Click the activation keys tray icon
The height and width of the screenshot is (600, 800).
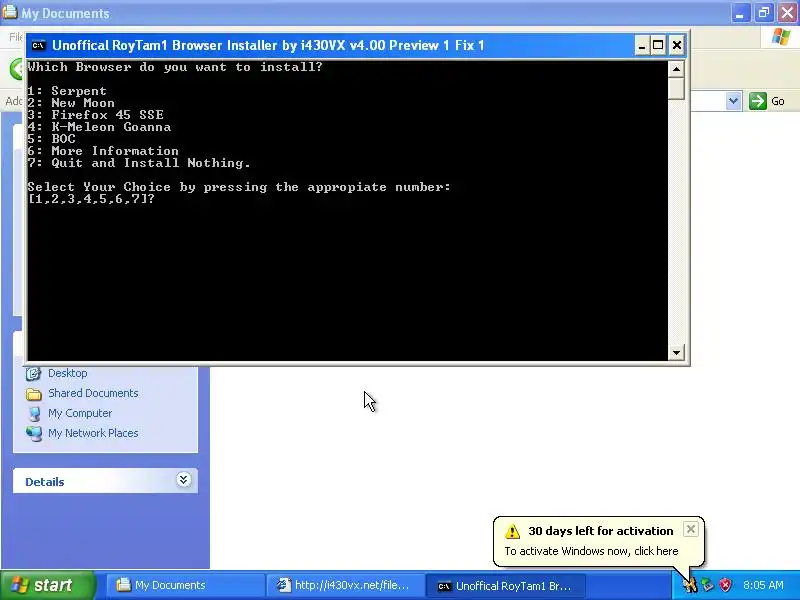tap(690, 585)
